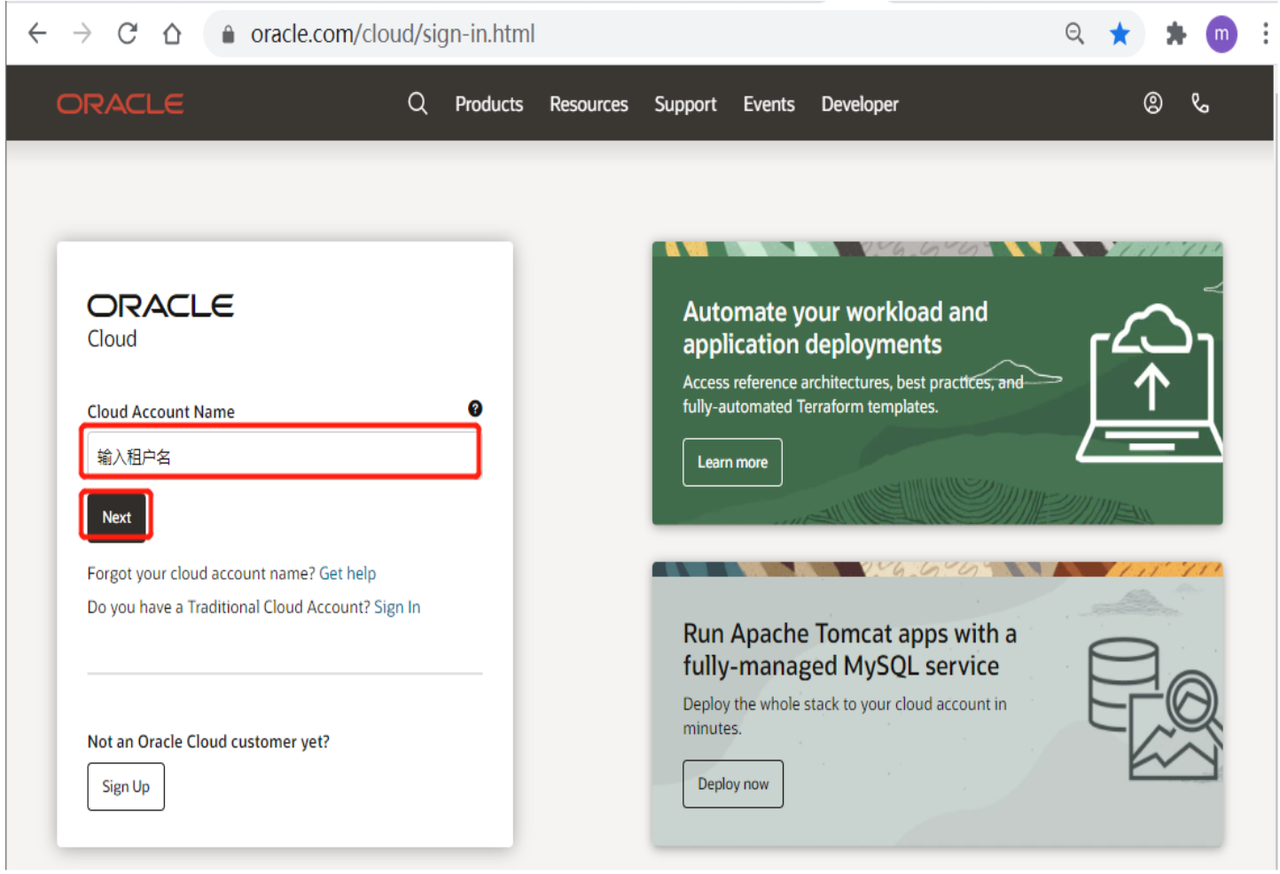
Task: Open the Events menu
Action: (769, 104)
